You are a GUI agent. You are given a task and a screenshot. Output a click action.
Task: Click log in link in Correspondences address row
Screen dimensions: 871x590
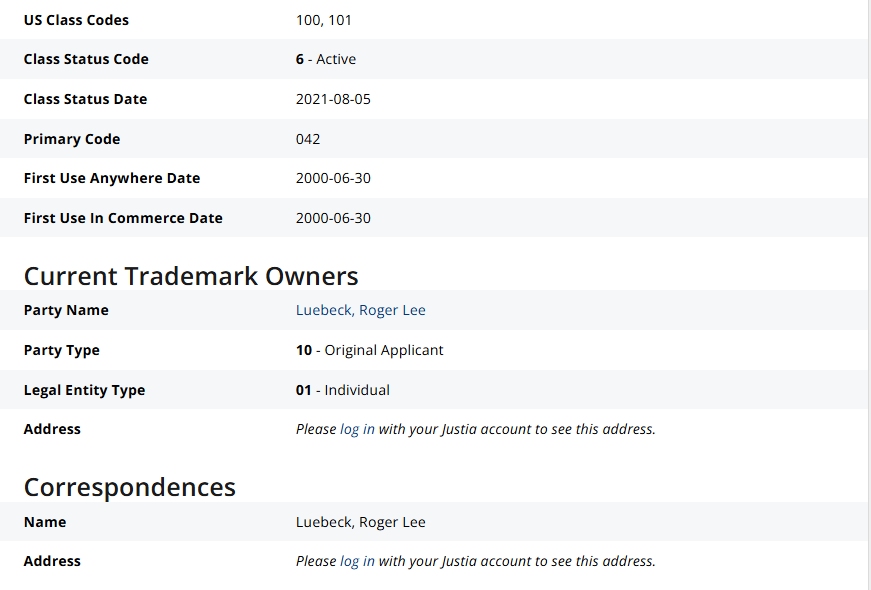coord(357,561)
